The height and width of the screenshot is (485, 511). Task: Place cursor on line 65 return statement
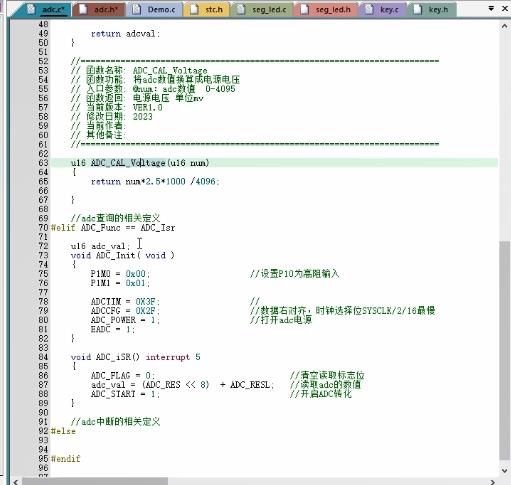[x=155, y=181]
